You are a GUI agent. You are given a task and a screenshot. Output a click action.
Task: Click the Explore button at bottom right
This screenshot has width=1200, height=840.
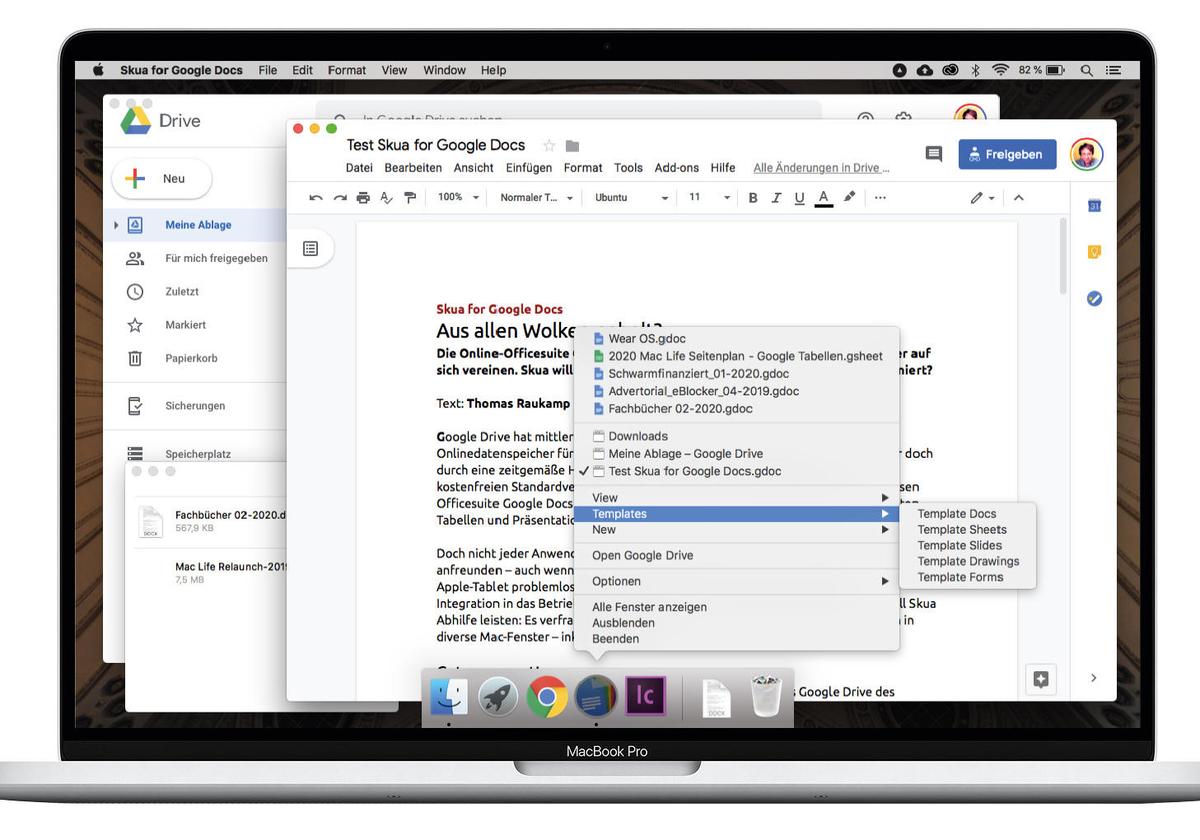[1041, 679]
